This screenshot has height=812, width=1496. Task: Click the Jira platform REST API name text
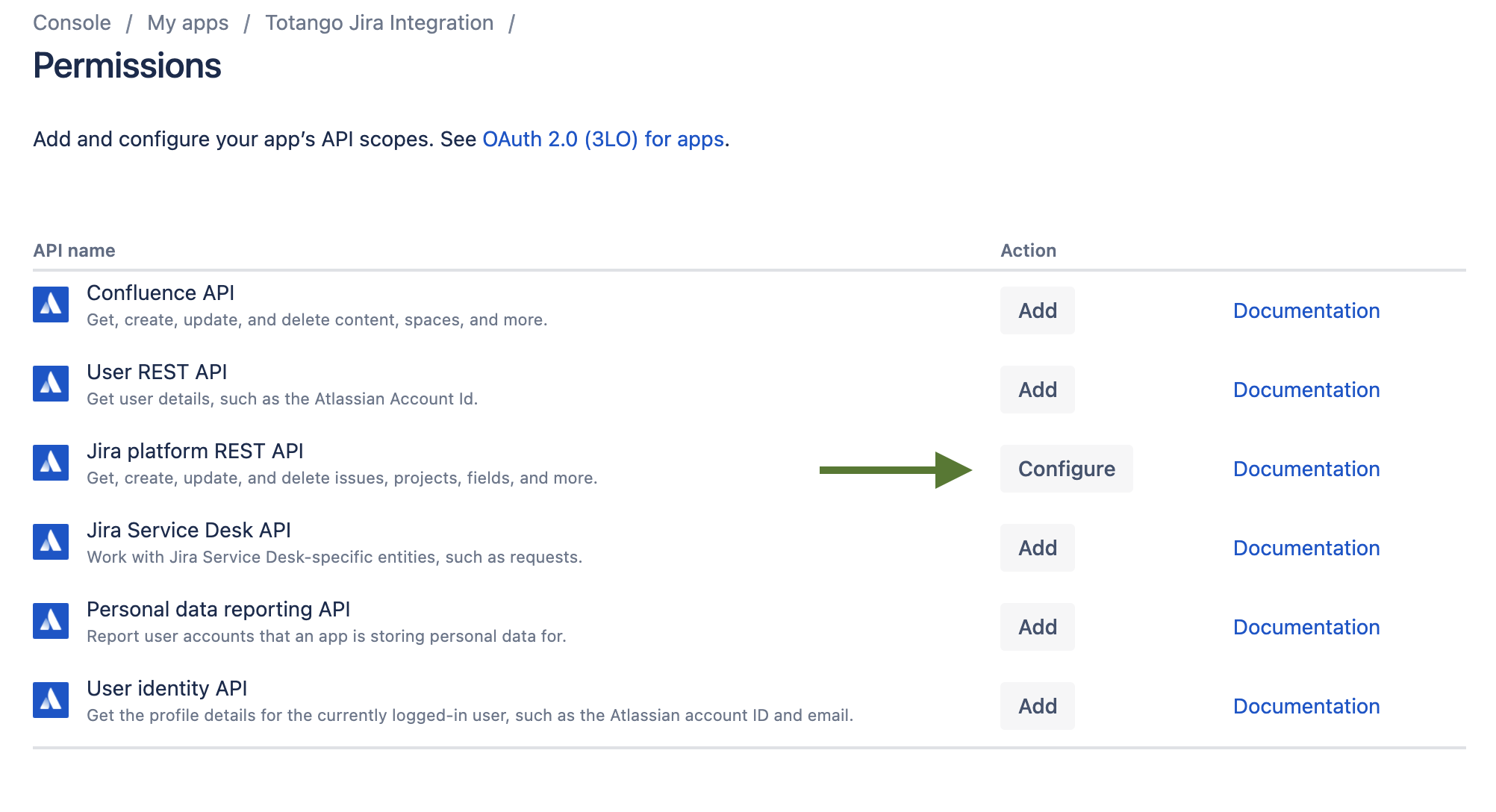click(x=195, y=451)
